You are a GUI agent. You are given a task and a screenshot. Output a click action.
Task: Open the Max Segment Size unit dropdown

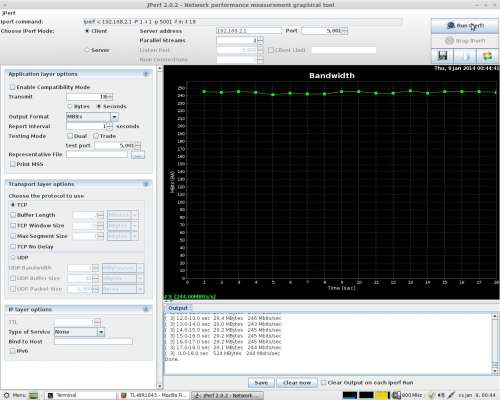135,236
